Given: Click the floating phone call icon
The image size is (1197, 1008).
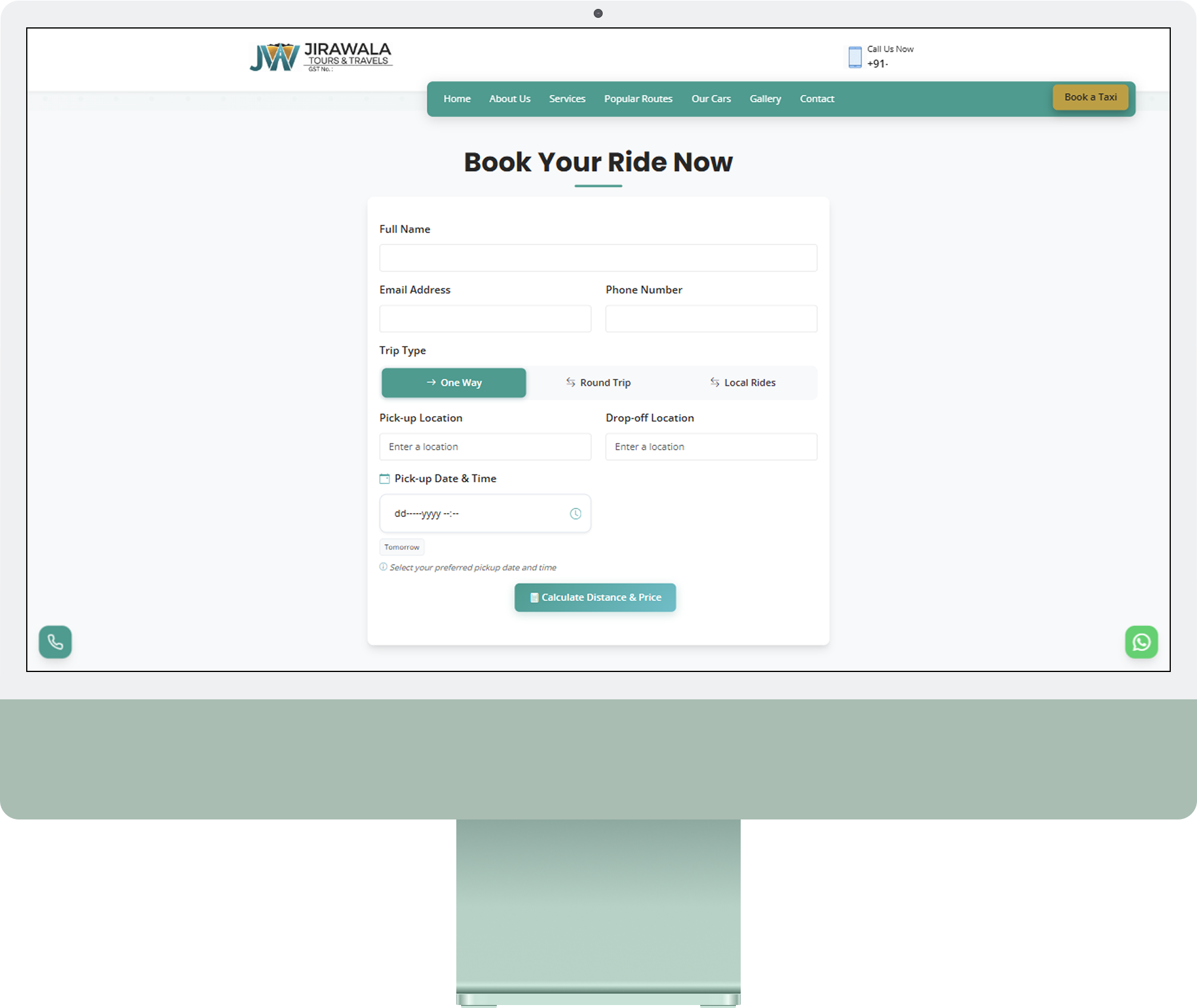Looking at the screenshot, I should (55, 642).
